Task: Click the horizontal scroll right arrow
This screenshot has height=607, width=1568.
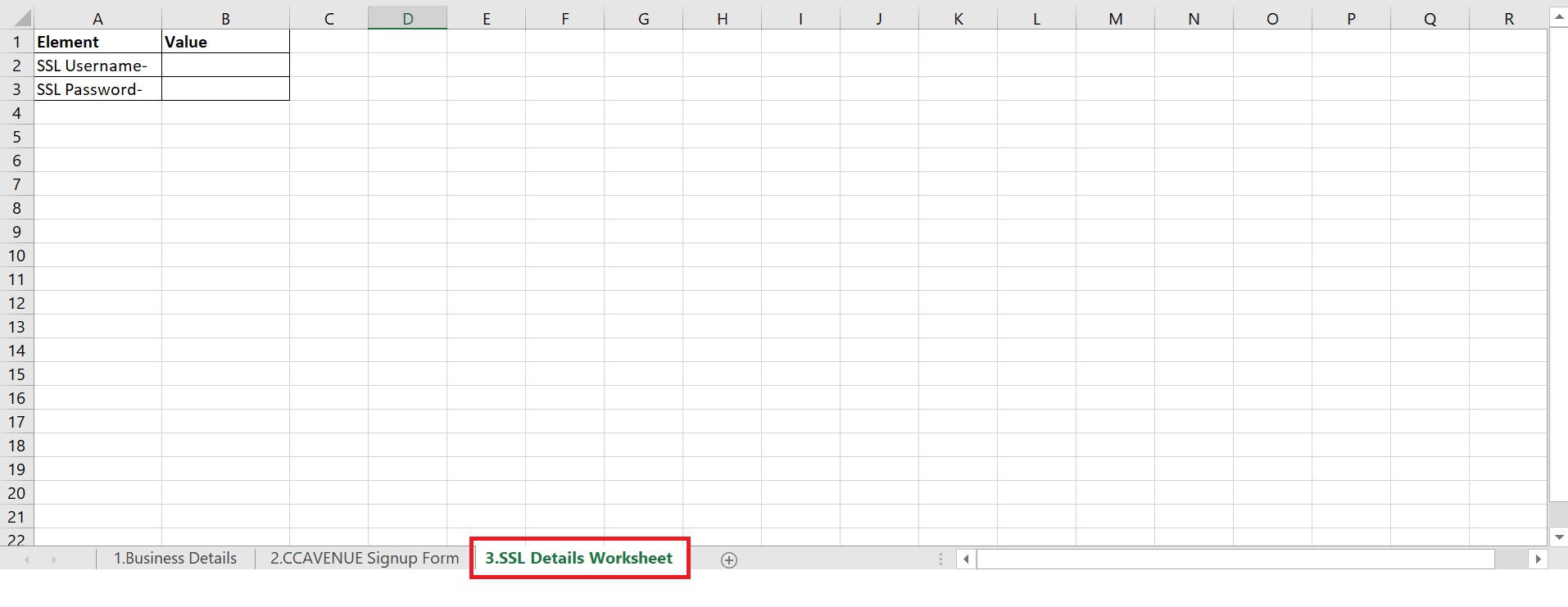Action: click(x=1538, y=559)
